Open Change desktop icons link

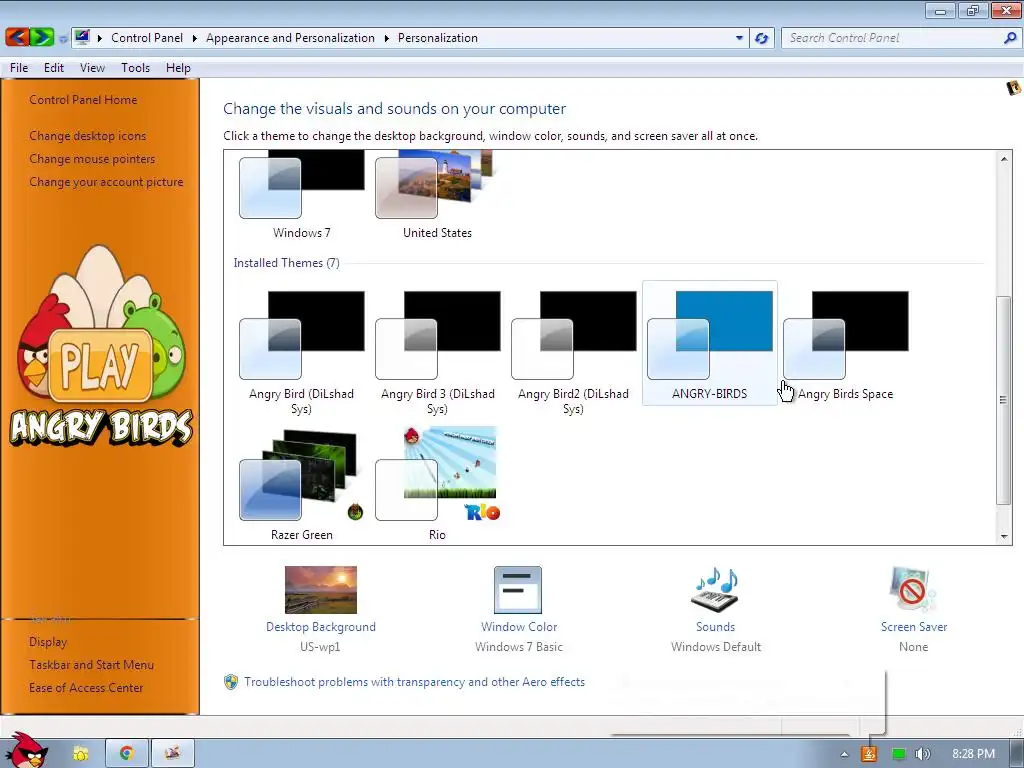(x=88, y=136)
